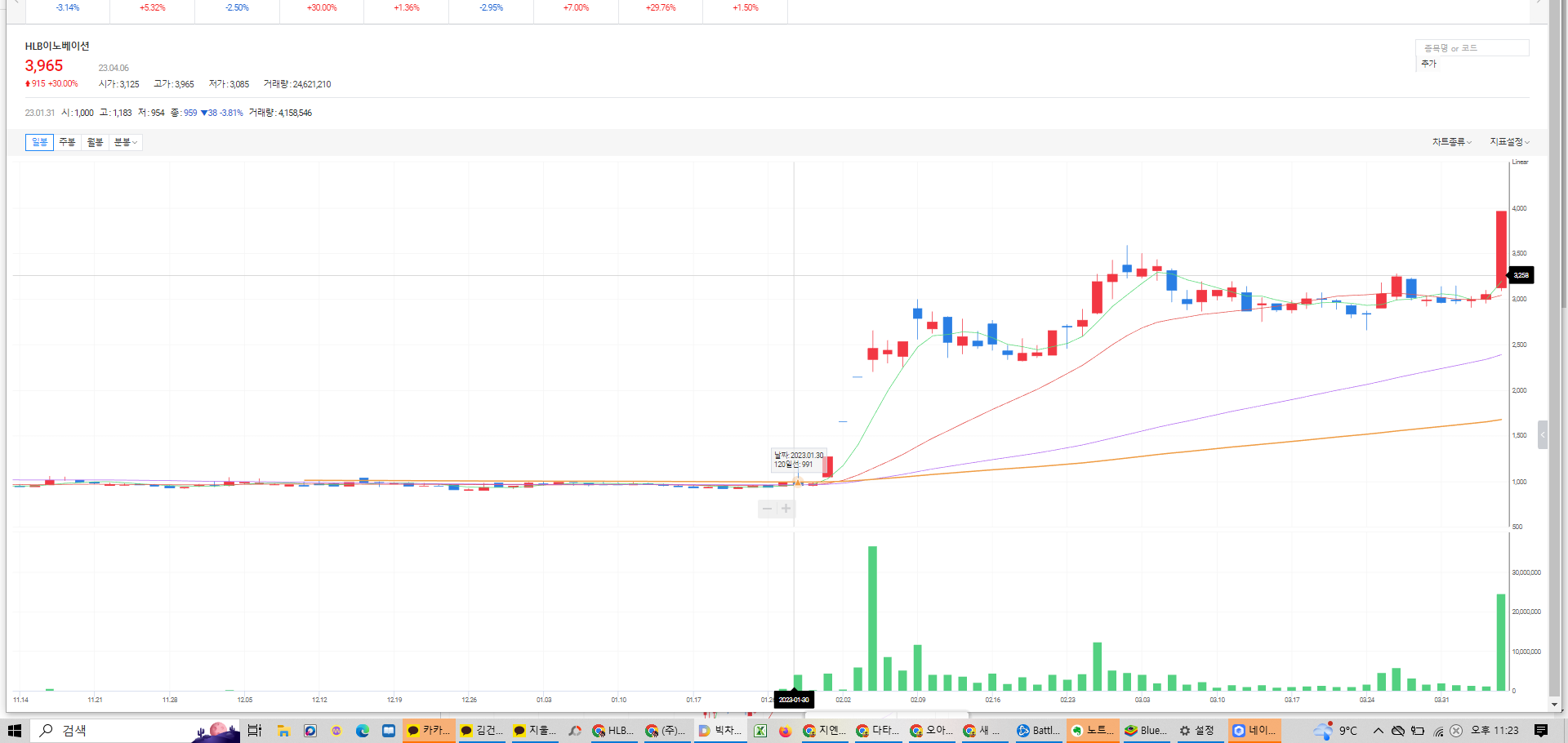Open the chart type (차트종류) dropdown
Image resolution: width=1568 pixels, height=743 pixels.
[x=1451, y=142]
